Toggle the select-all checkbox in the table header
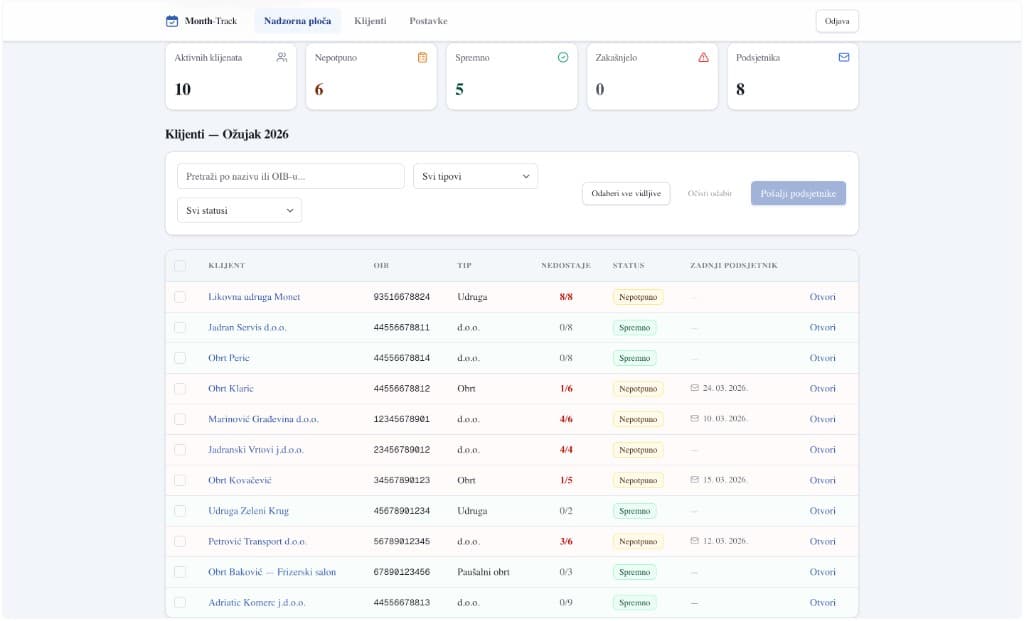 pos(182,265)
